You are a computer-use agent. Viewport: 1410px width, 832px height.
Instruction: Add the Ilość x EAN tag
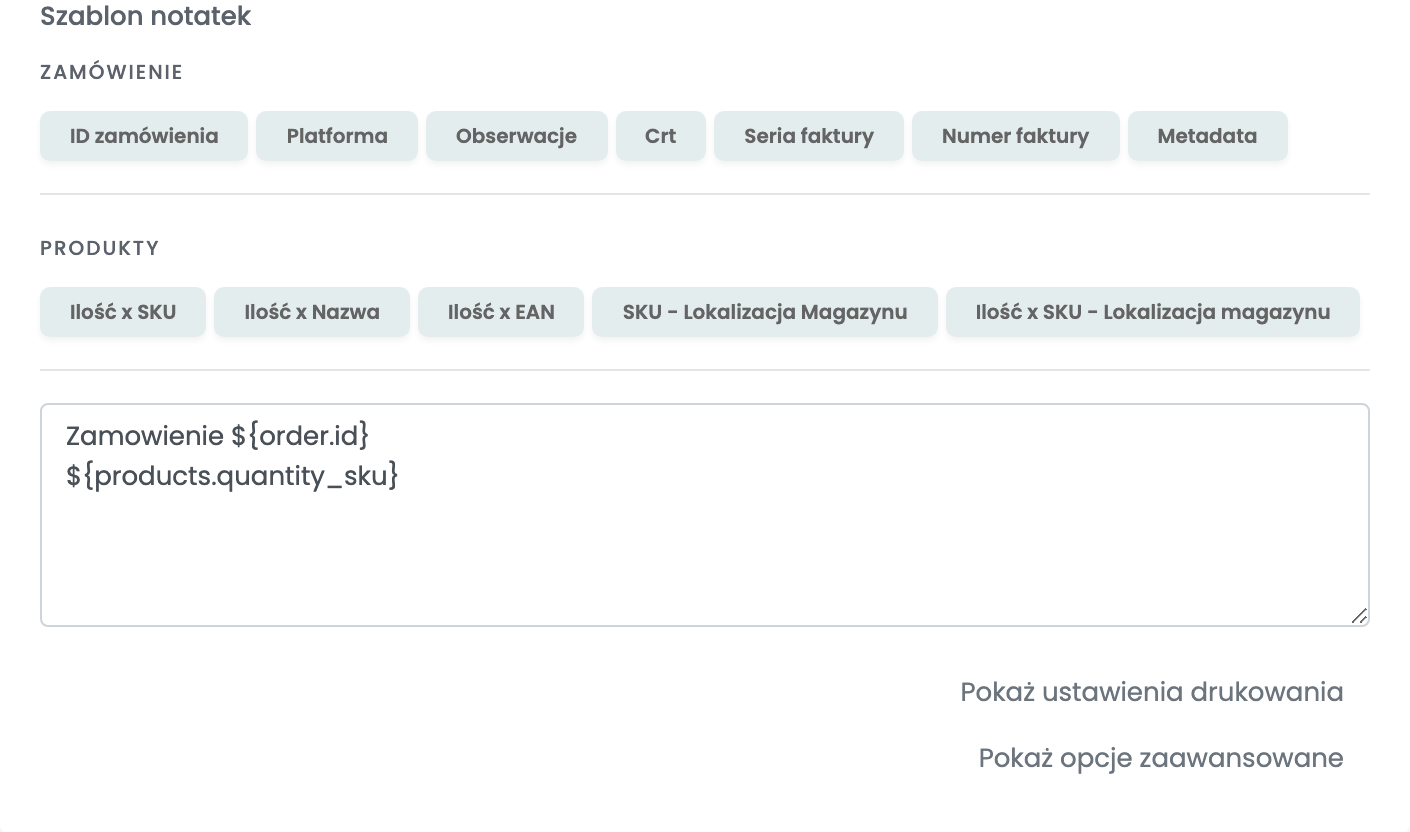501,312
